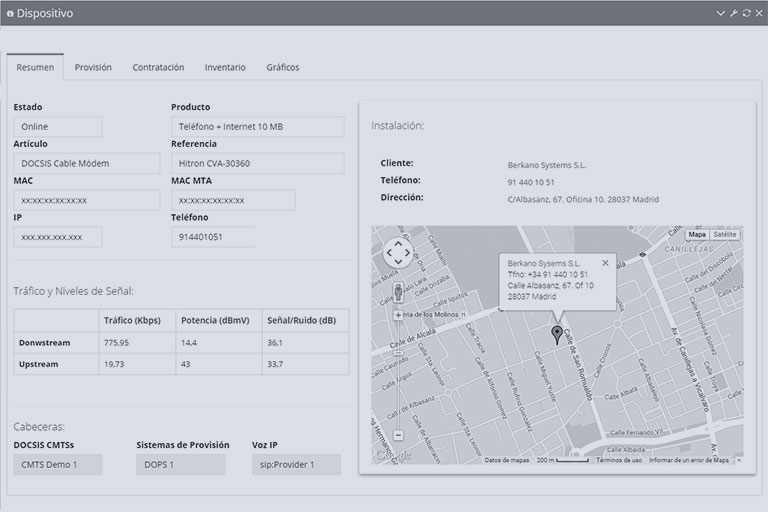Select the Artículo field DOCSIS Cable Módem
Viewport: 768px width, 512px height.
(87, 163)
